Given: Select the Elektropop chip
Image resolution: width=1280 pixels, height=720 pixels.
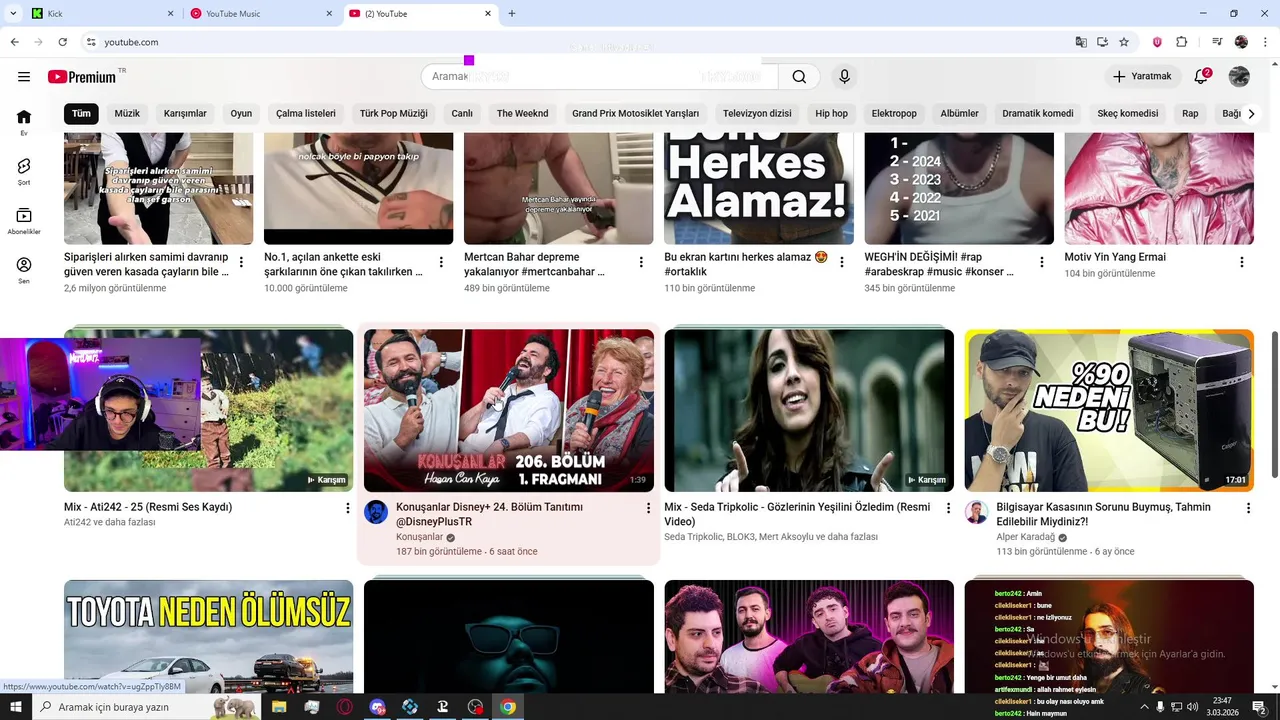Looking at the screenshot, I should tap(894, 113).
